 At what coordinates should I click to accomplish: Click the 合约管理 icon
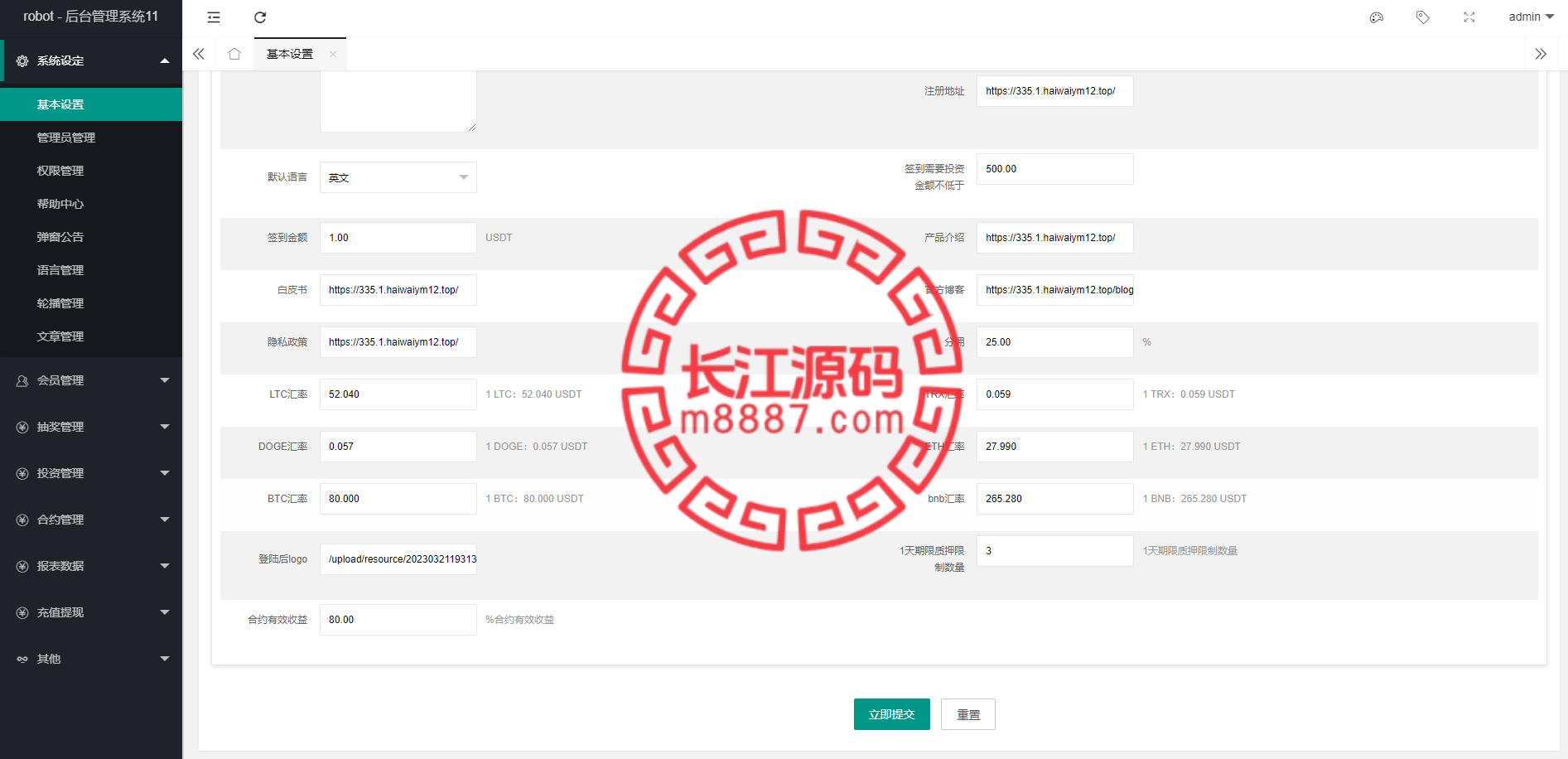click(22, 520)
